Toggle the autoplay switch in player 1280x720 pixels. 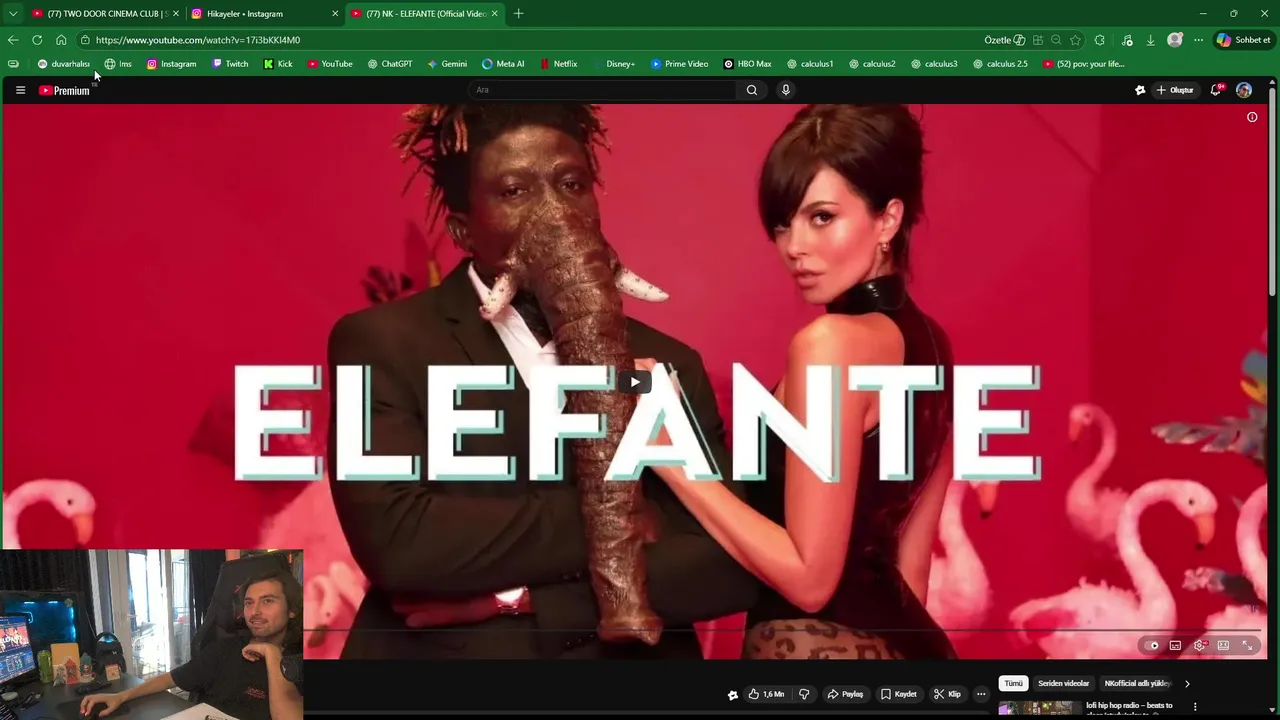[1151, 646]
